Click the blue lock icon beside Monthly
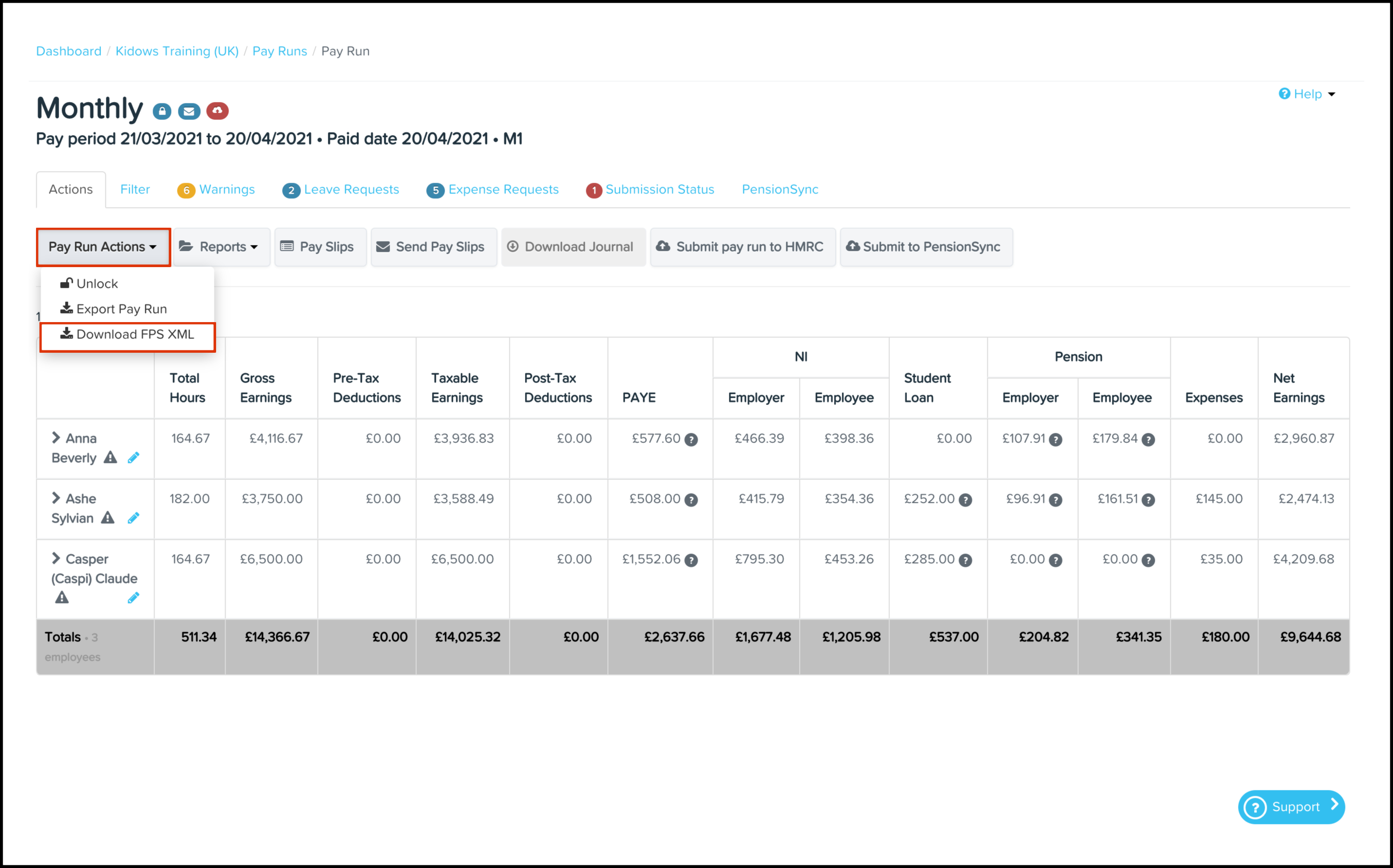1393x868 pixels. pos(162,111)
